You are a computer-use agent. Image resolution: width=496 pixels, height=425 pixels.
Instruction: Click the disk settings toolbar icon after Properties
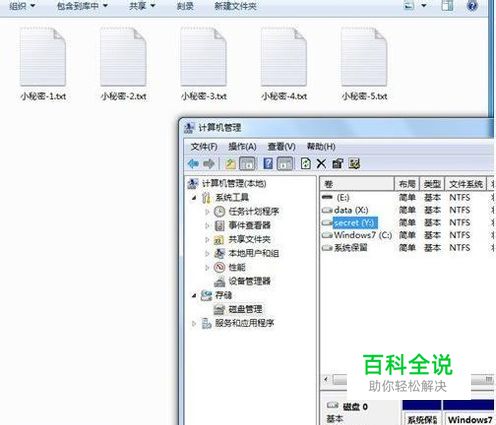pyautogui.click(x=354, y=164)
